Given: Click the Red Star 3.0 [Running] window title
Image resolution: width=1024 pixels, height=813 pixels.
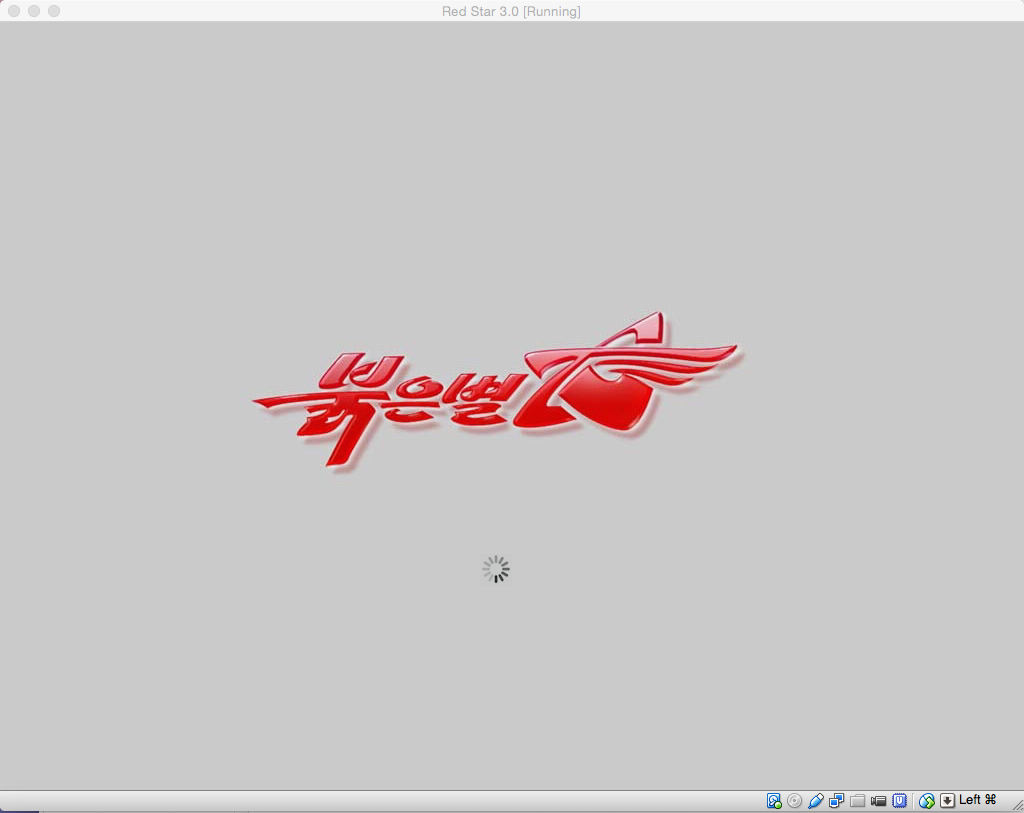Looking at the screenshot, I should [x=511, y=11].
